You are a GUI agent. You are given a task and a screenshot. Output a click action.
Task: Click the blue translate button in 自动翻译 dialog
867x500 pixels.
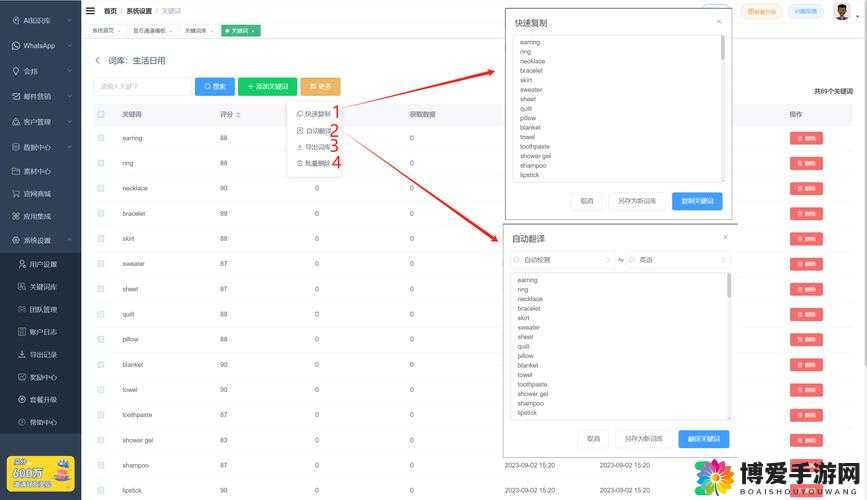tap(704, 439)
